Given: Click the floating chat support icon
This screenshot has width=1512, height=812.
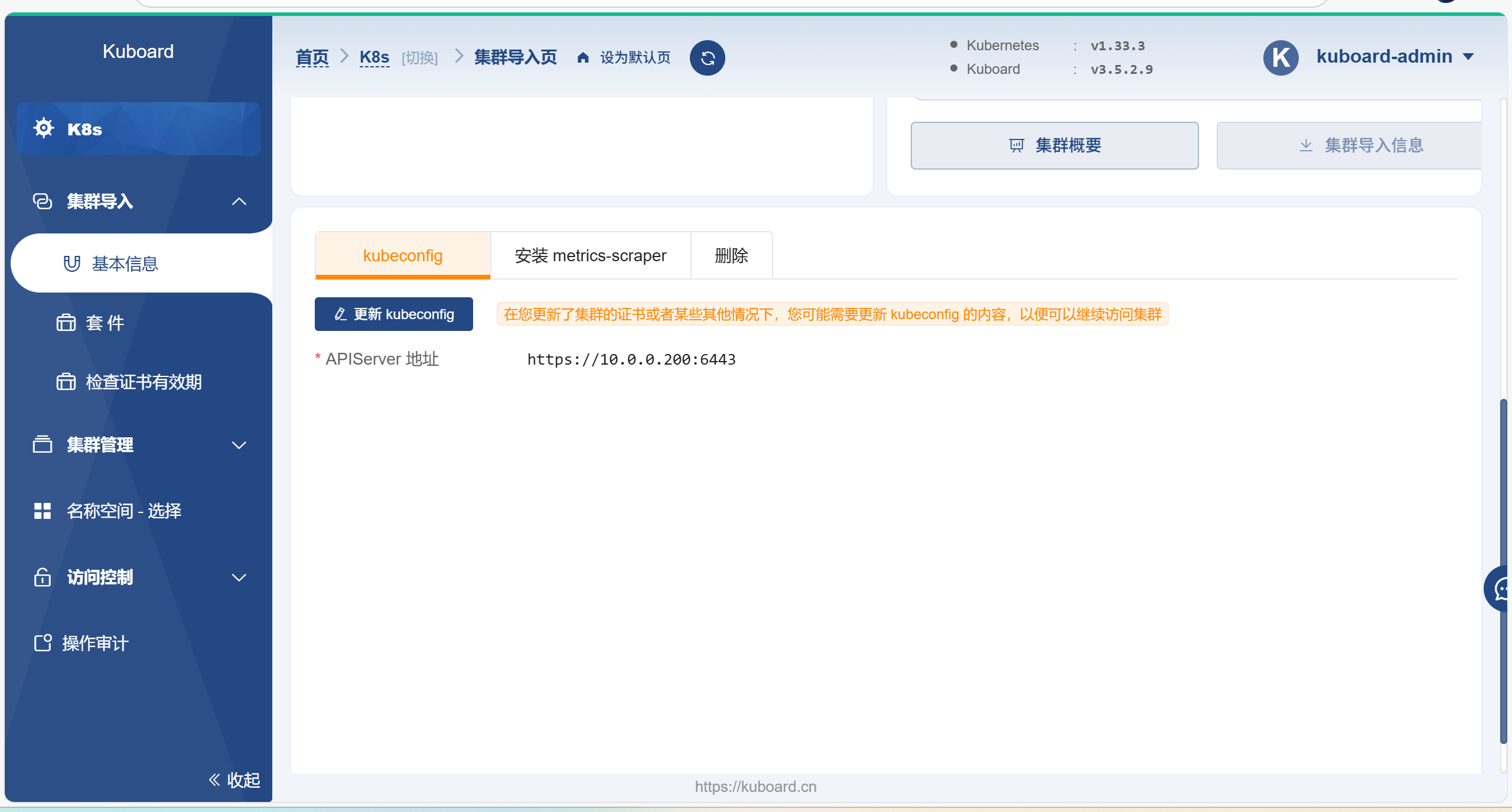Looking at the screenshot, I should click(x=1500, y=589).
